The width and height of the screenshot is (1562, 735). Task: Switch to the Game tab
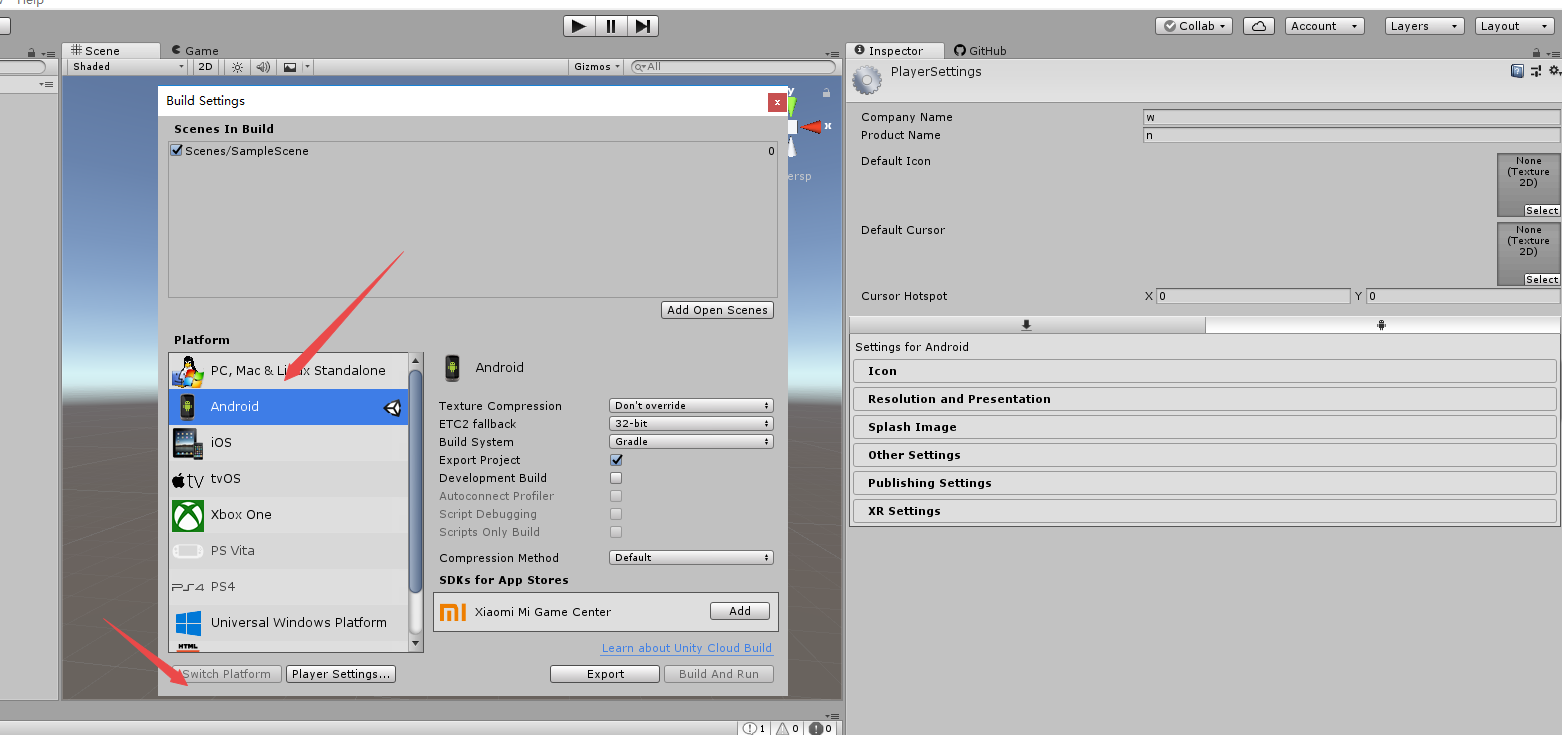pos(195,50)
